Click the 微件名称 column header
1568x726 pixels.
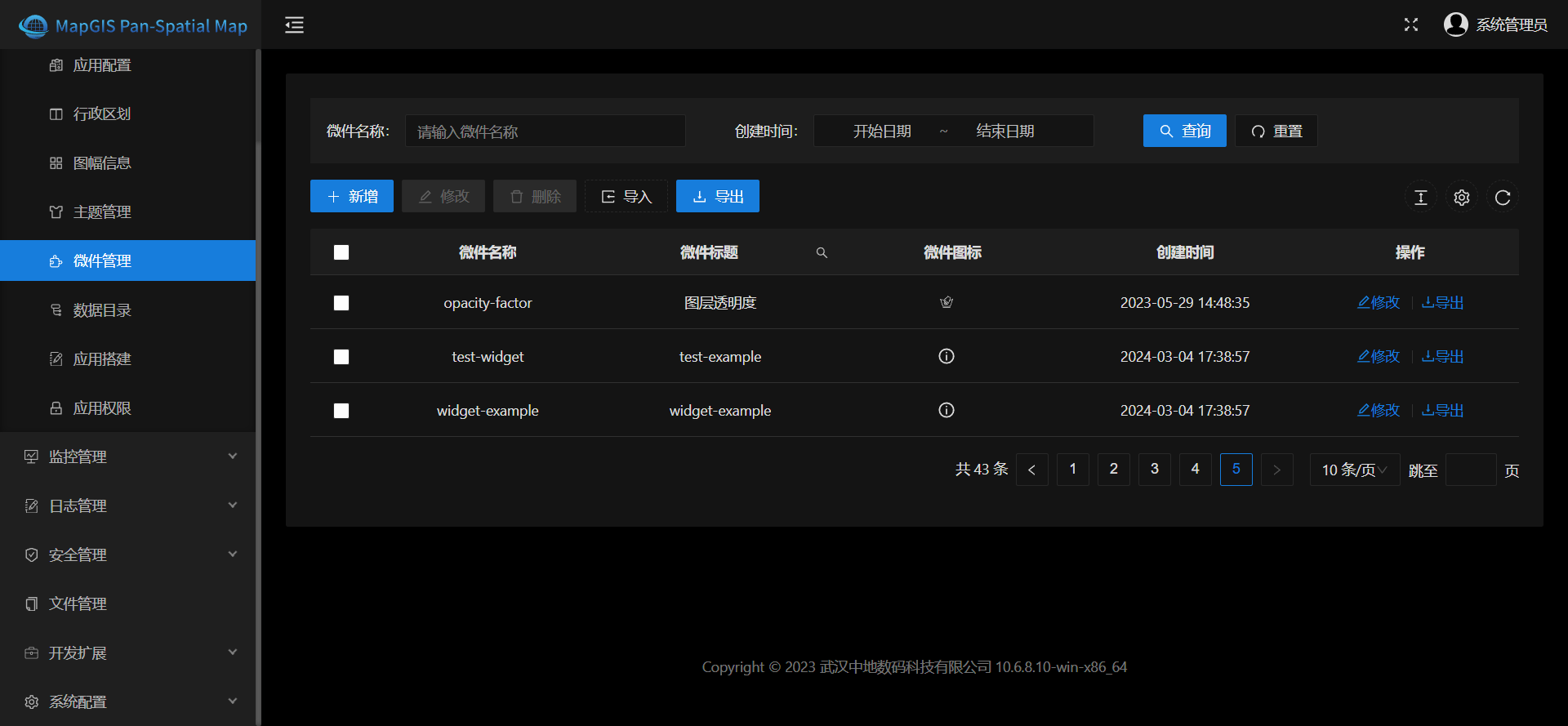point(488,252)
